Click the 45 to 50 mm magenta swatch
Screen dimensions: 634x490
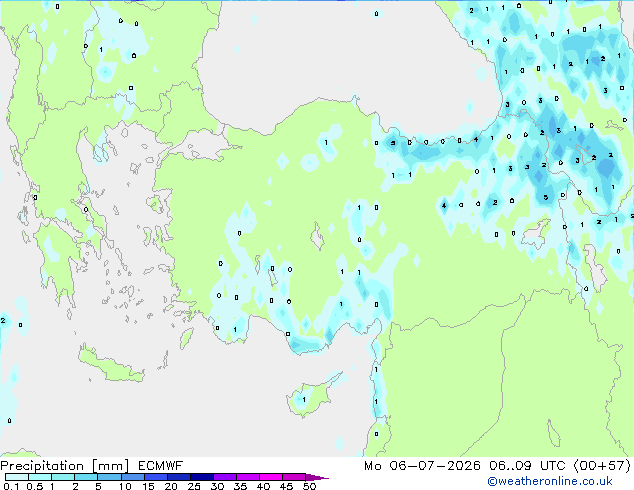tap(294, 477)
